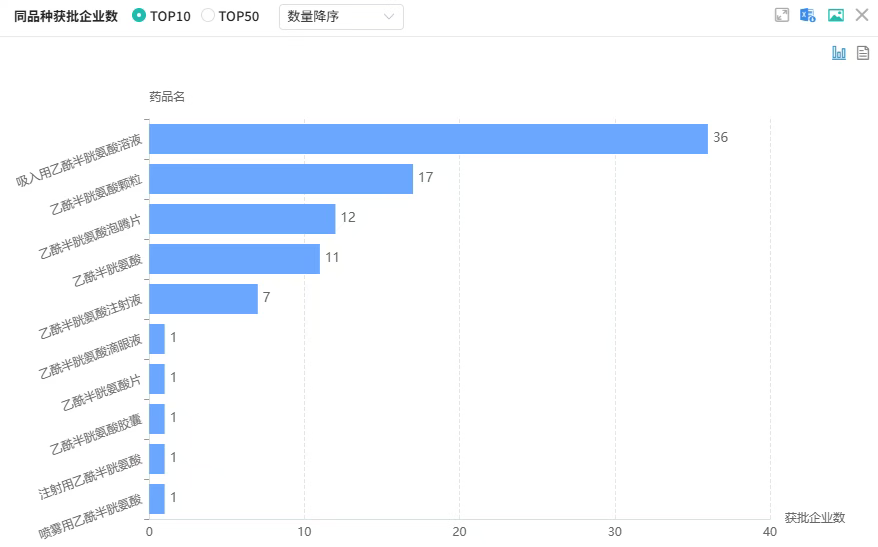Select the TOP10 radio option
Viewport: 878px width, 547px height.
139,16
